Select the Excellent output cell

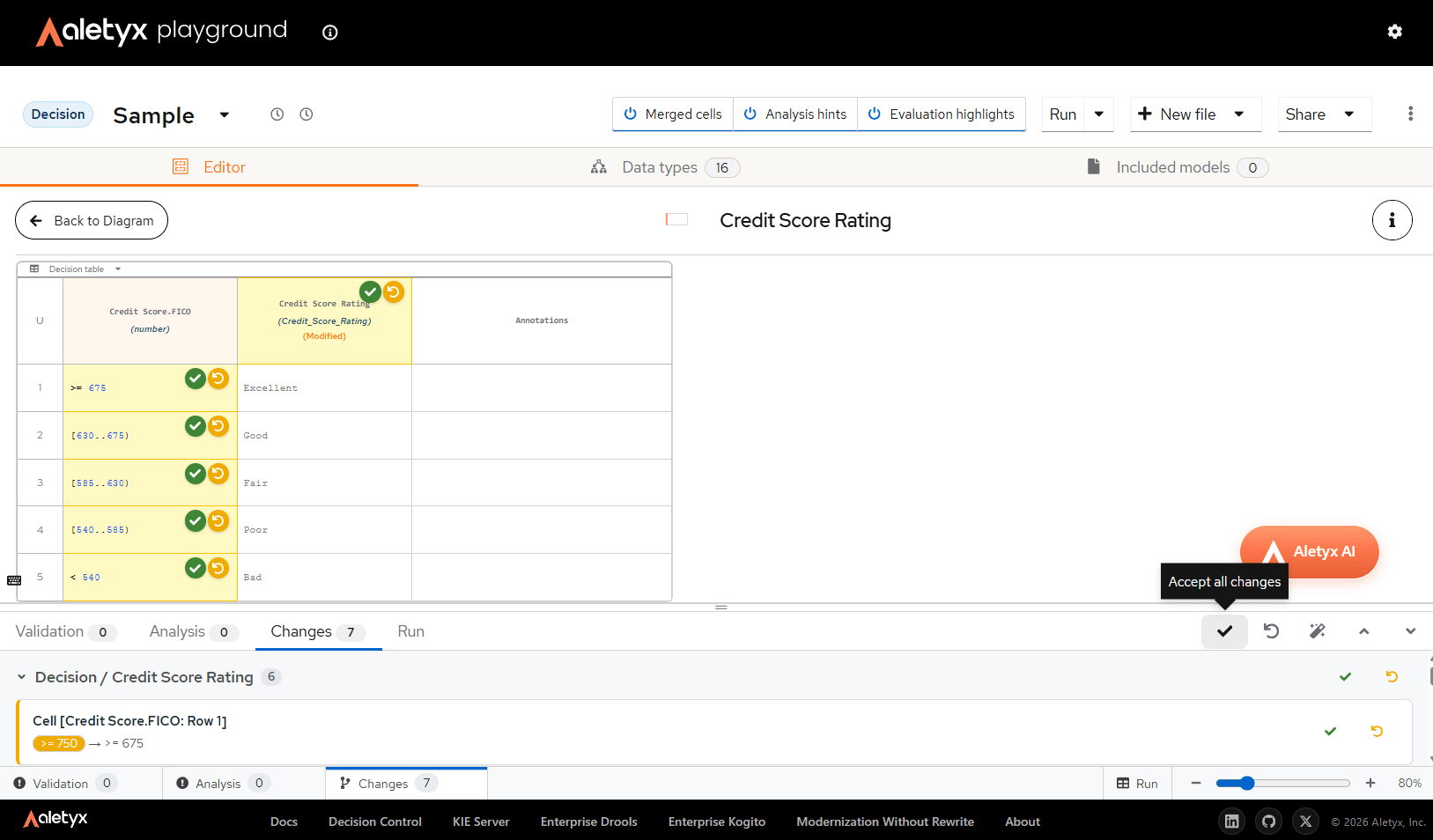point(324,388)
